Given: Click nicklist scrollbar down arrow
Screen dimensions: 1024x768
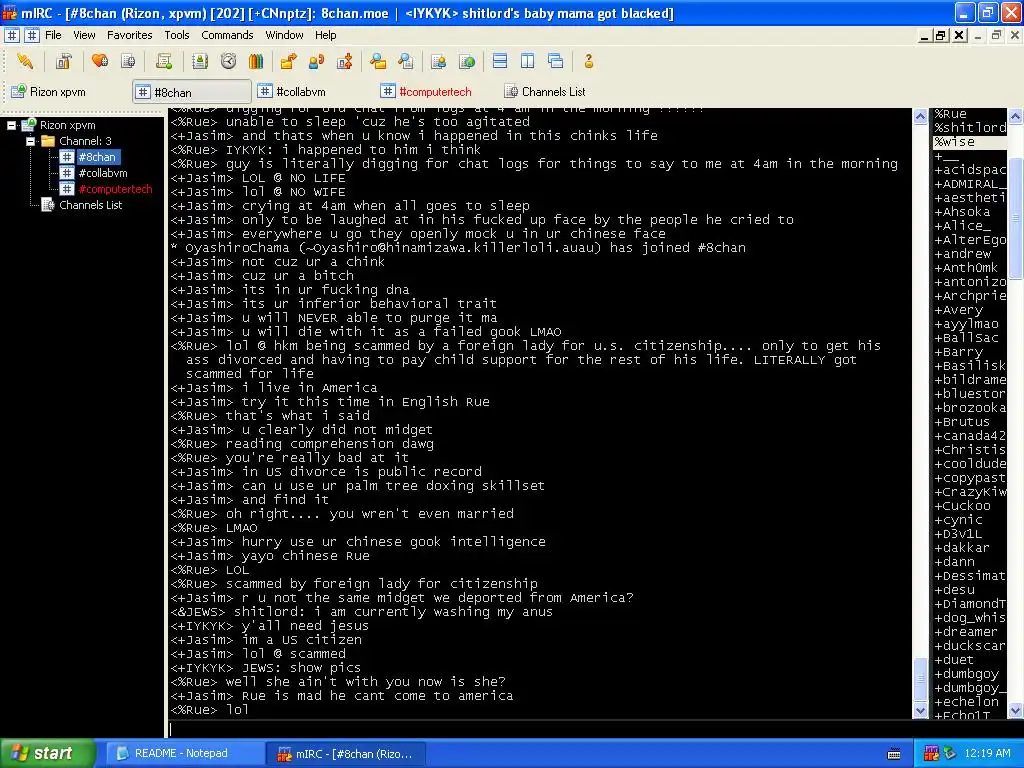Looking at the screenshot, I should coord(1016,711).
